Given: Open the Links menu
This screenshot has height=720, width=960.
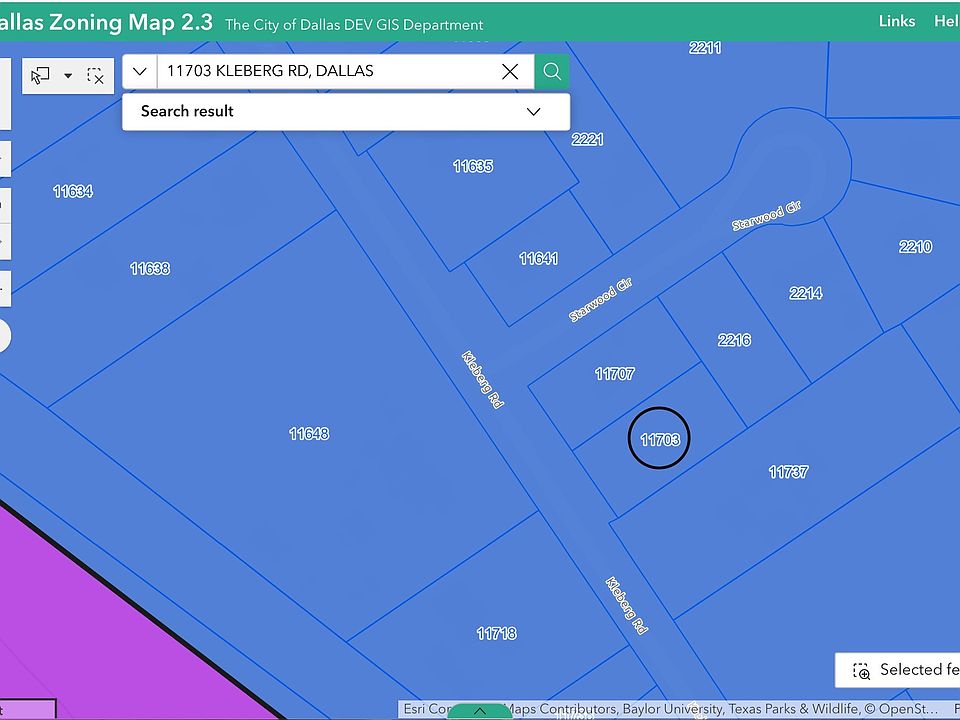Looking at the screenshot, I should (897, 21).
